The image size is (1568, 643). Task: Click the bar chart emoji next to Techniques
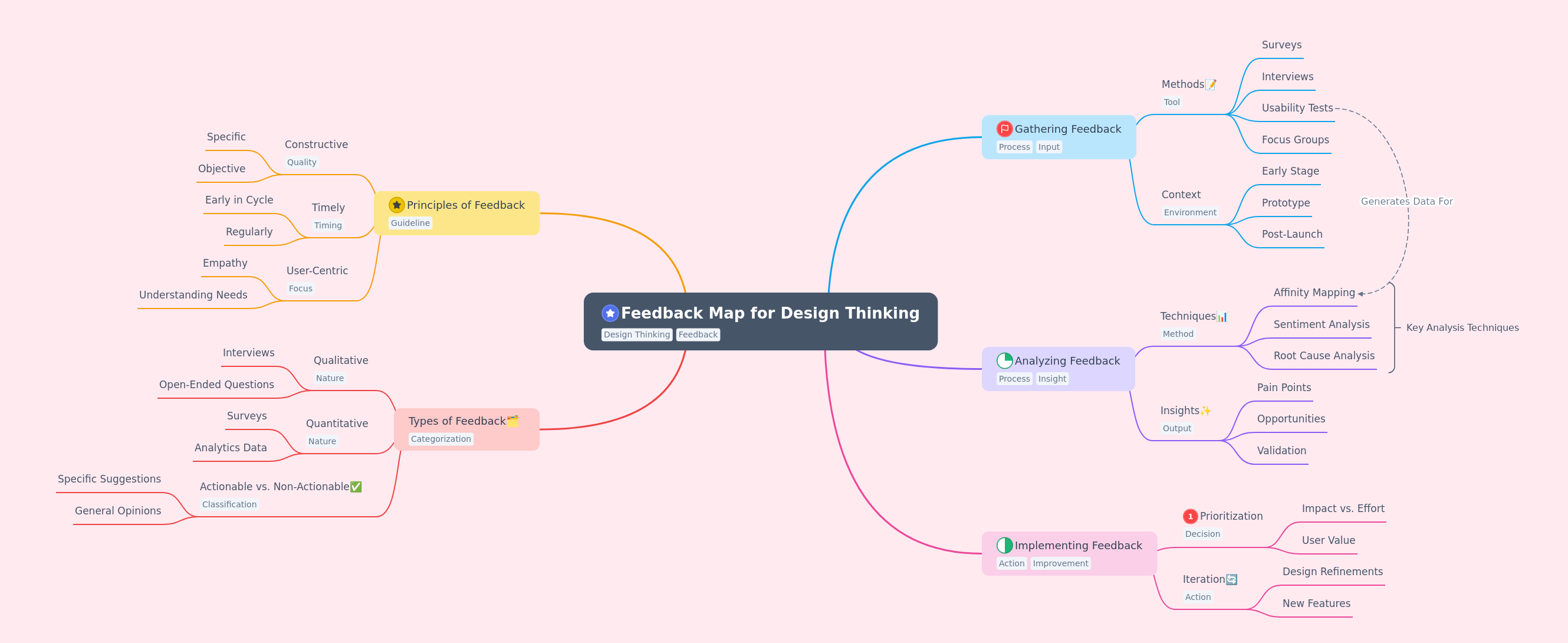click(x=1222, y=317)
